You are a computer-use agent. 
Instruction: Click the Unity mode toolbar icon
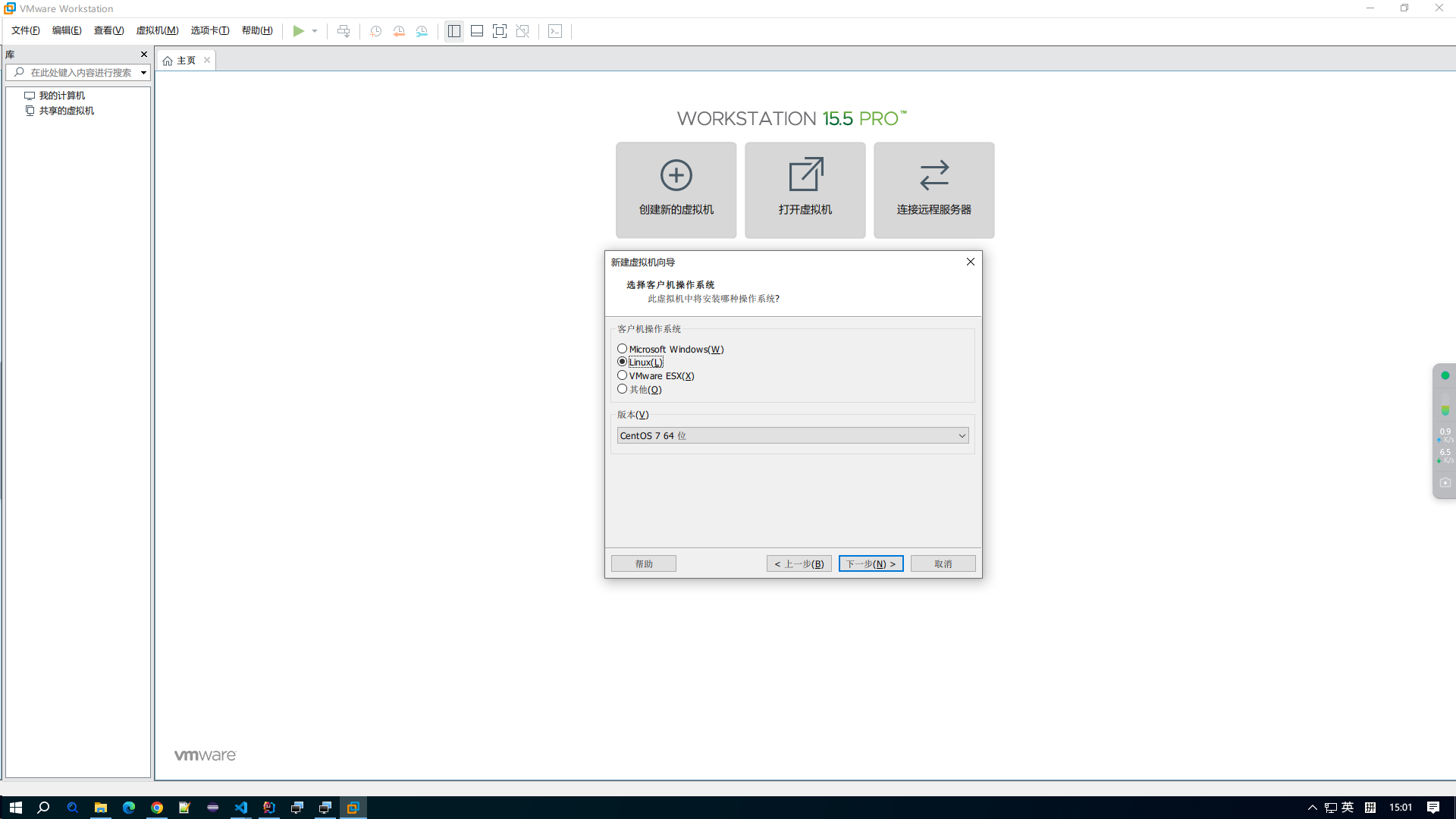(x=522, y=31)
